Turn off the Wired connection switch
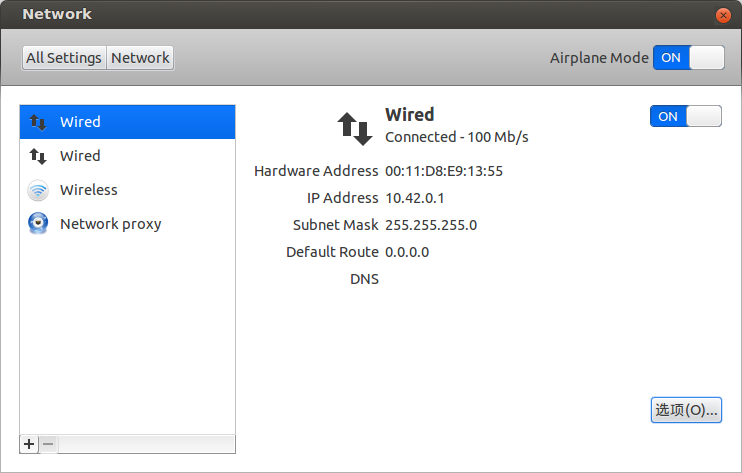The image size is (742, 473). point(685,116)
